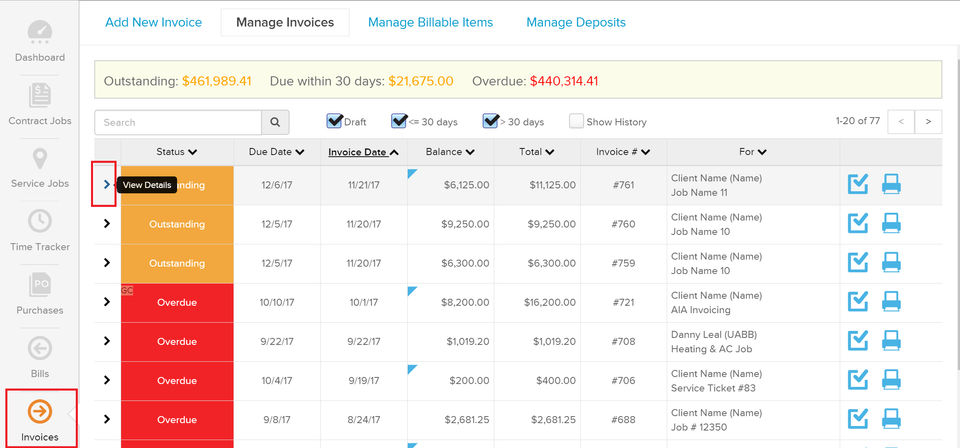960x448 pixels.
Task: Expand details for invoice #759
Action: [x=107, y=263]
